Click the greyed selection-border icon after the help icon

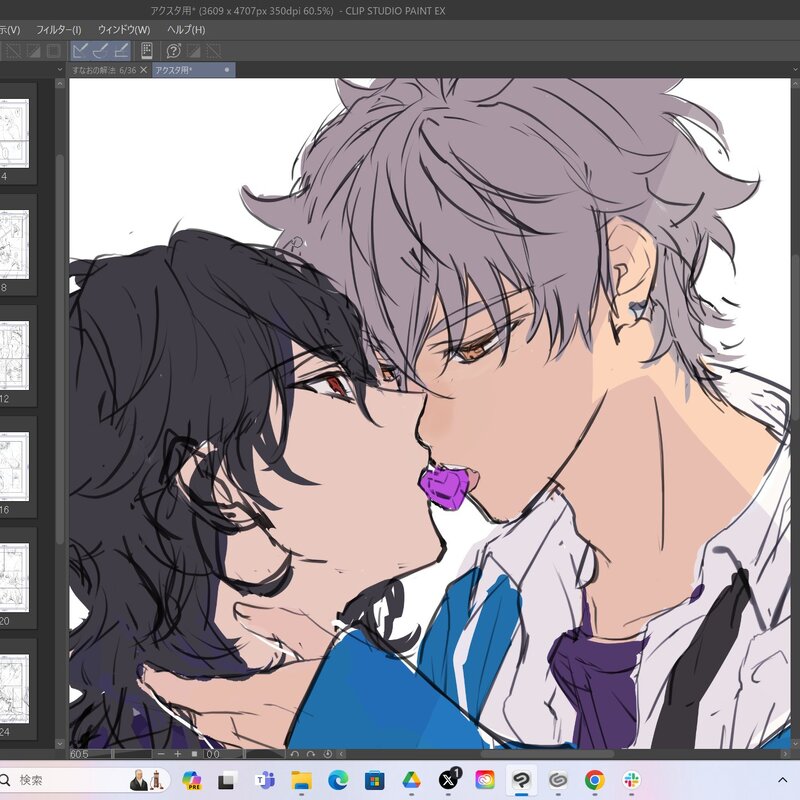(x=193, y=51)
